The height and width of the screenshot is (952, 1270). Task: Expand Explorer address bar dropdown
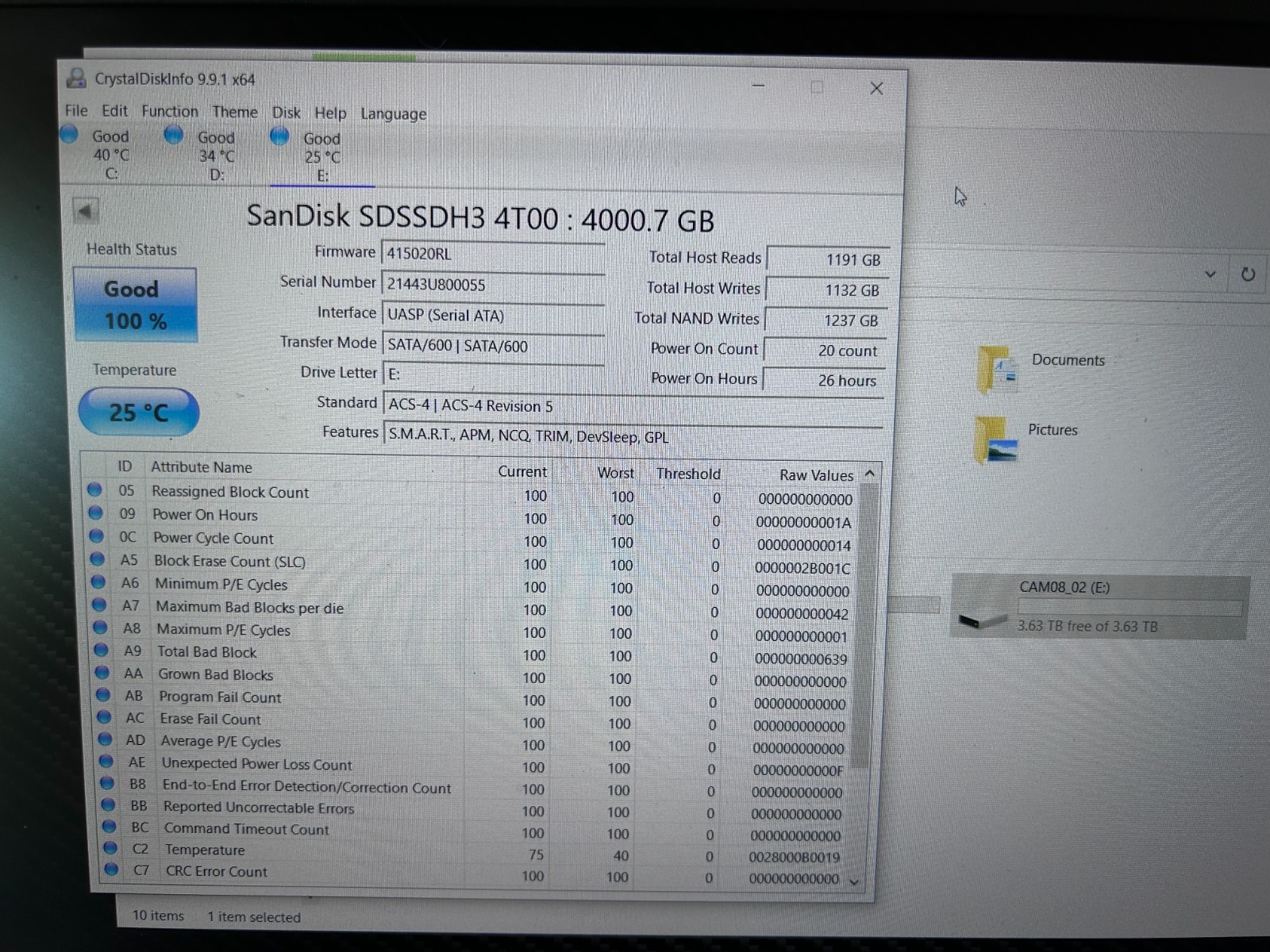1210,274
